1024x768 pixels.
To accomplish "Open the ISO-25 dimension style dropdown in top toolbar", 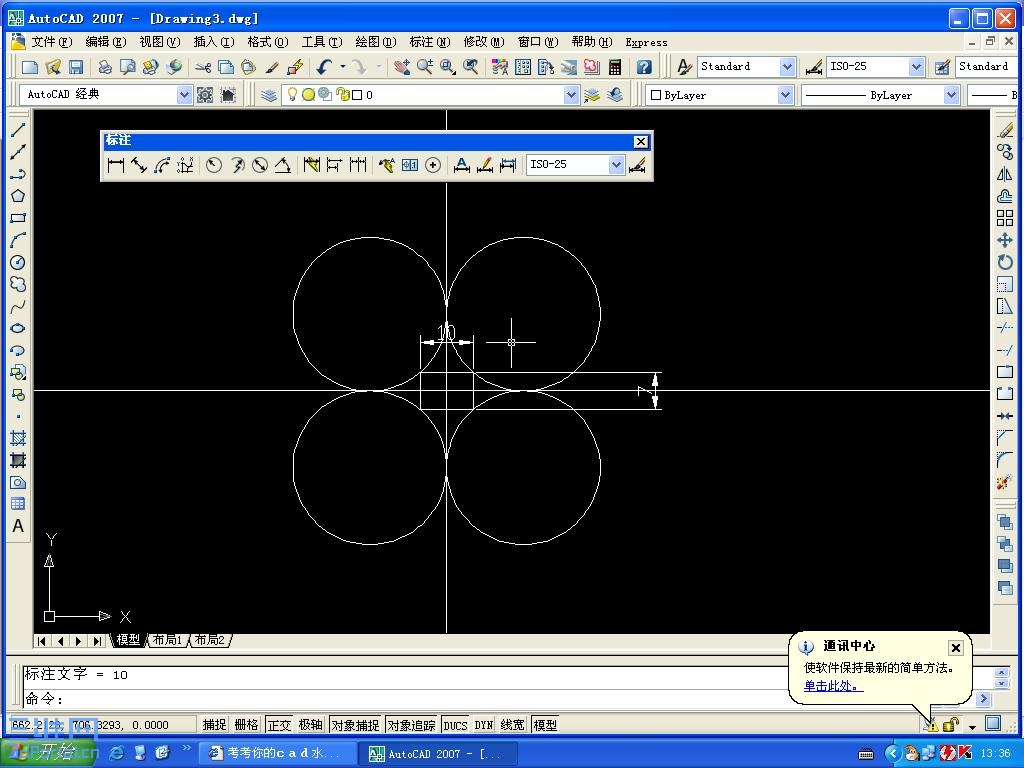I will click(x=916, y=67).
